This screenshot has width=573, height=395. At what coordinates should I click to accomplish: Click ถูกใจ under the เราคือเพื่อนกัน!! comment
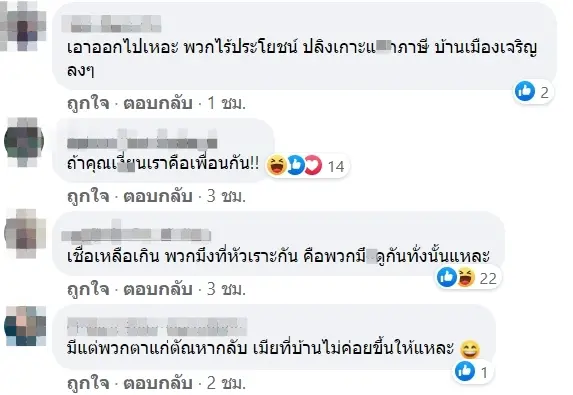point(88,197)
